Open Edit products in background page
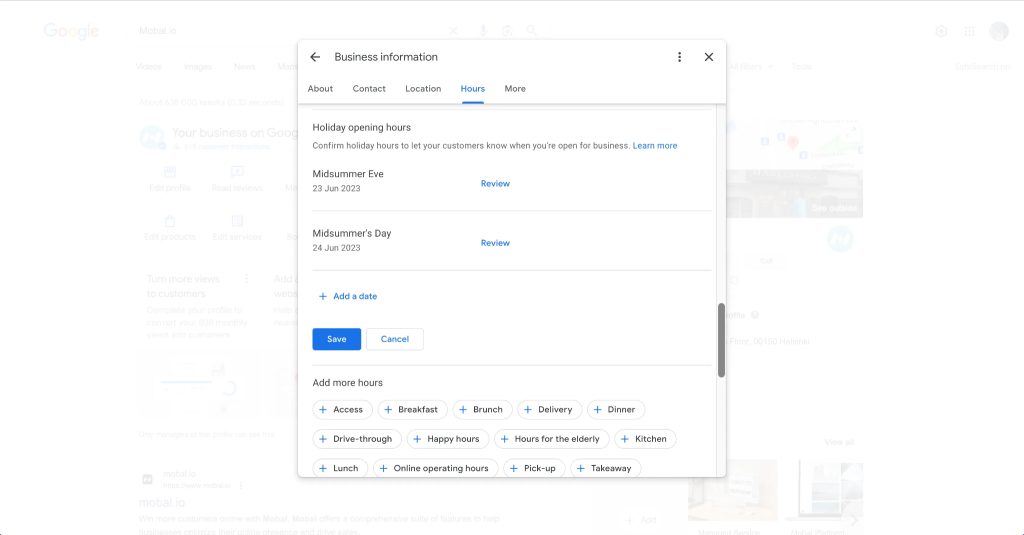 click(x=170, y=228)
